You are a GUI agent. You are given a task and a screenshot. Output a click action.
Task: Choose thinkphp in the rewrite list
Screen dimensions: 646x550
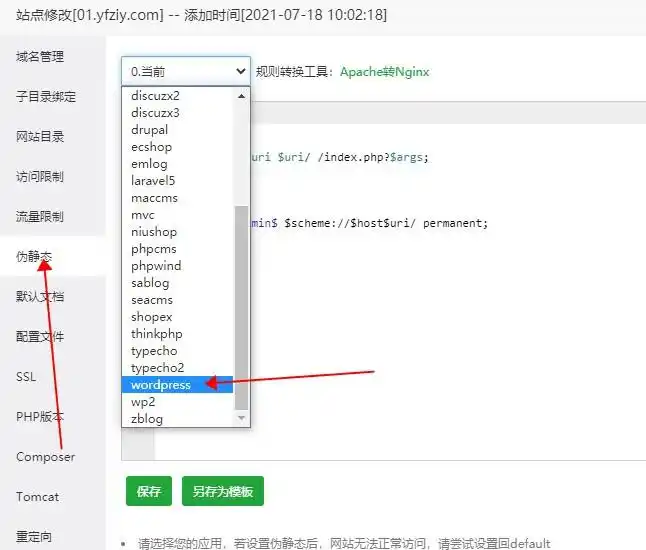(x=156, y=334)
